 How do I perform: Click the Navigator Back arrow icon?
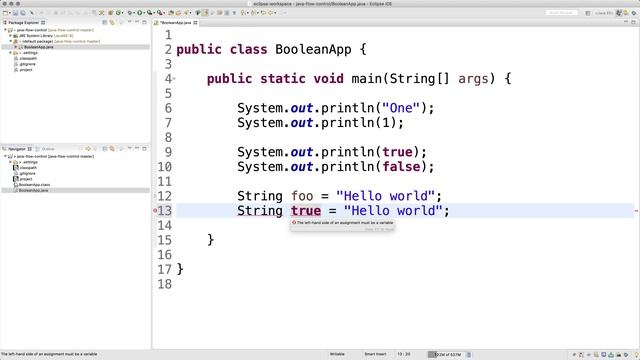pyautogui.click(x=81, y=149)
